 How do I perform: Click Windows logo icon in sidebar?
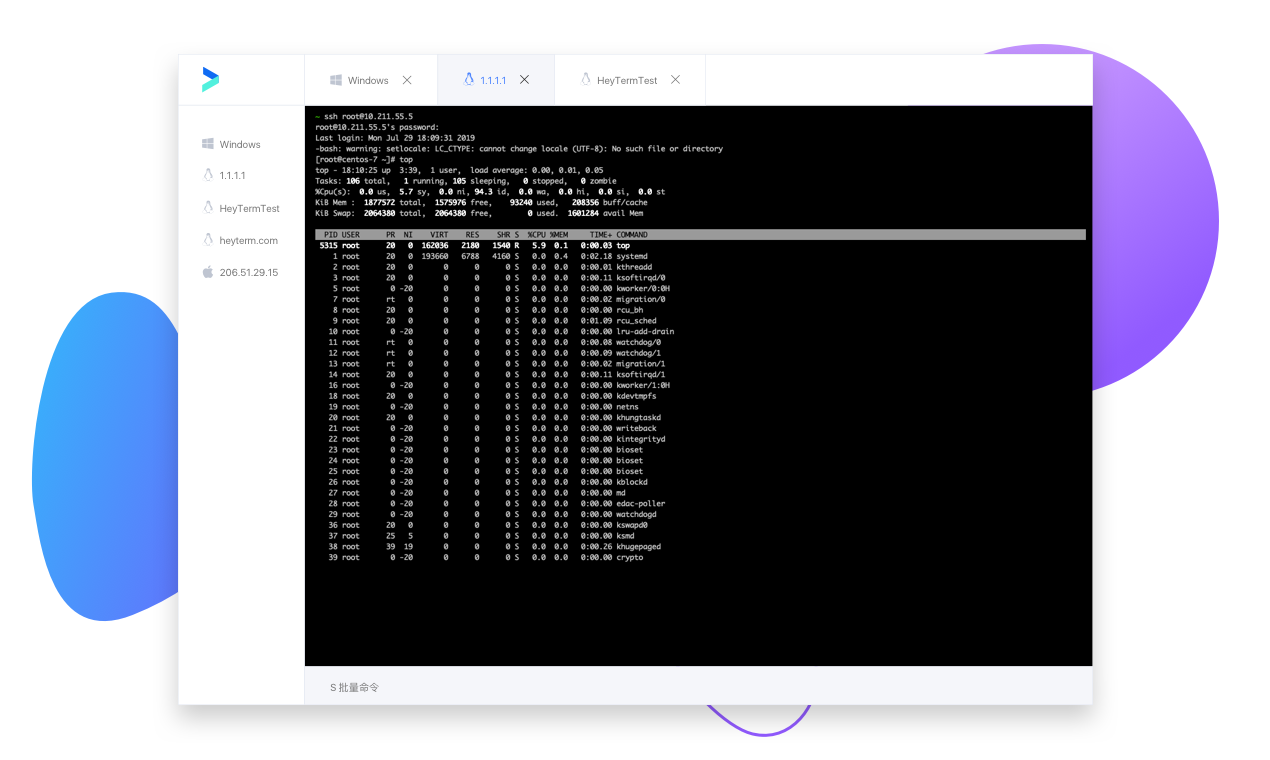click(208, 144)
